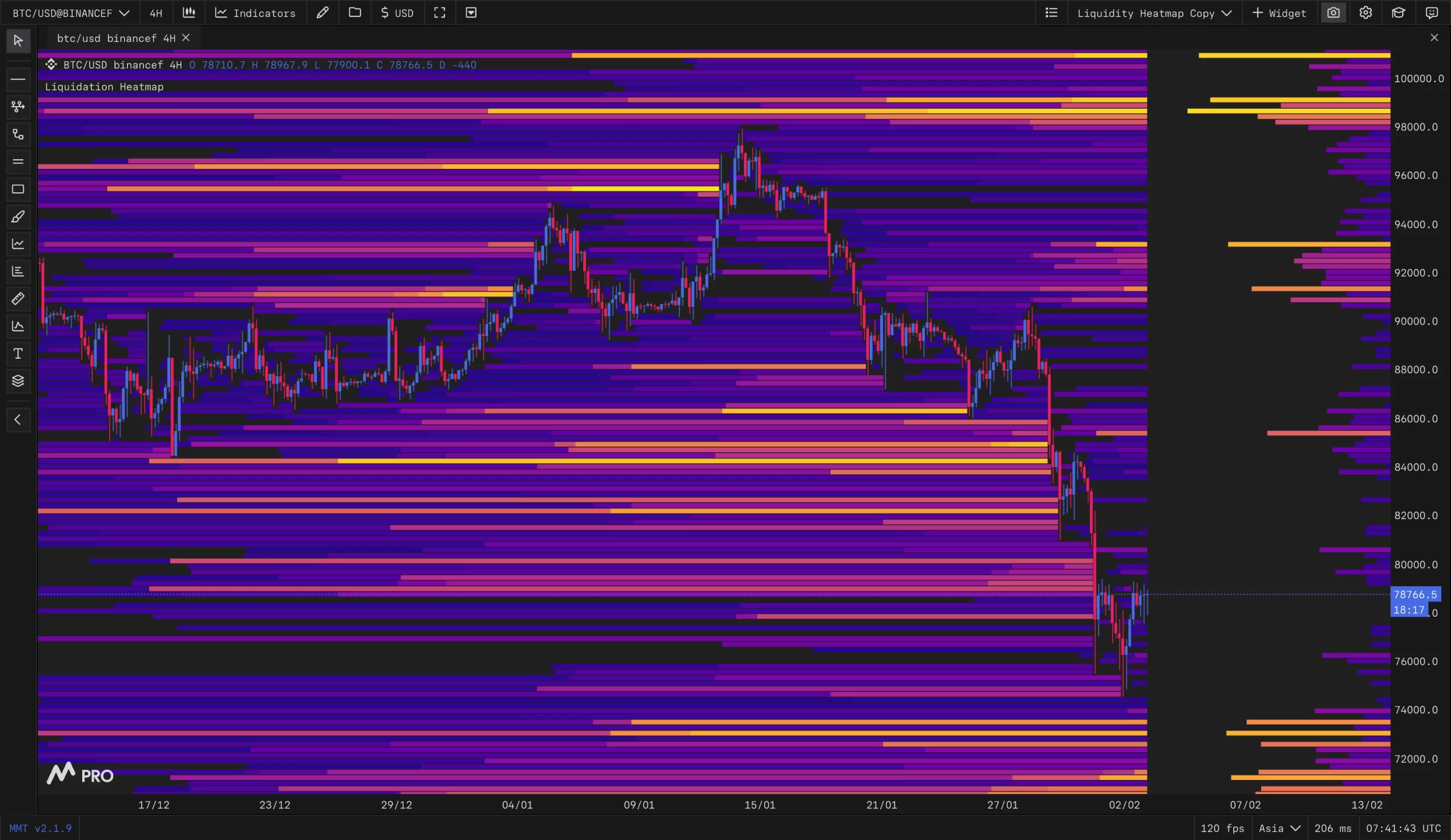Click the Indicators button

pos(255,12)
